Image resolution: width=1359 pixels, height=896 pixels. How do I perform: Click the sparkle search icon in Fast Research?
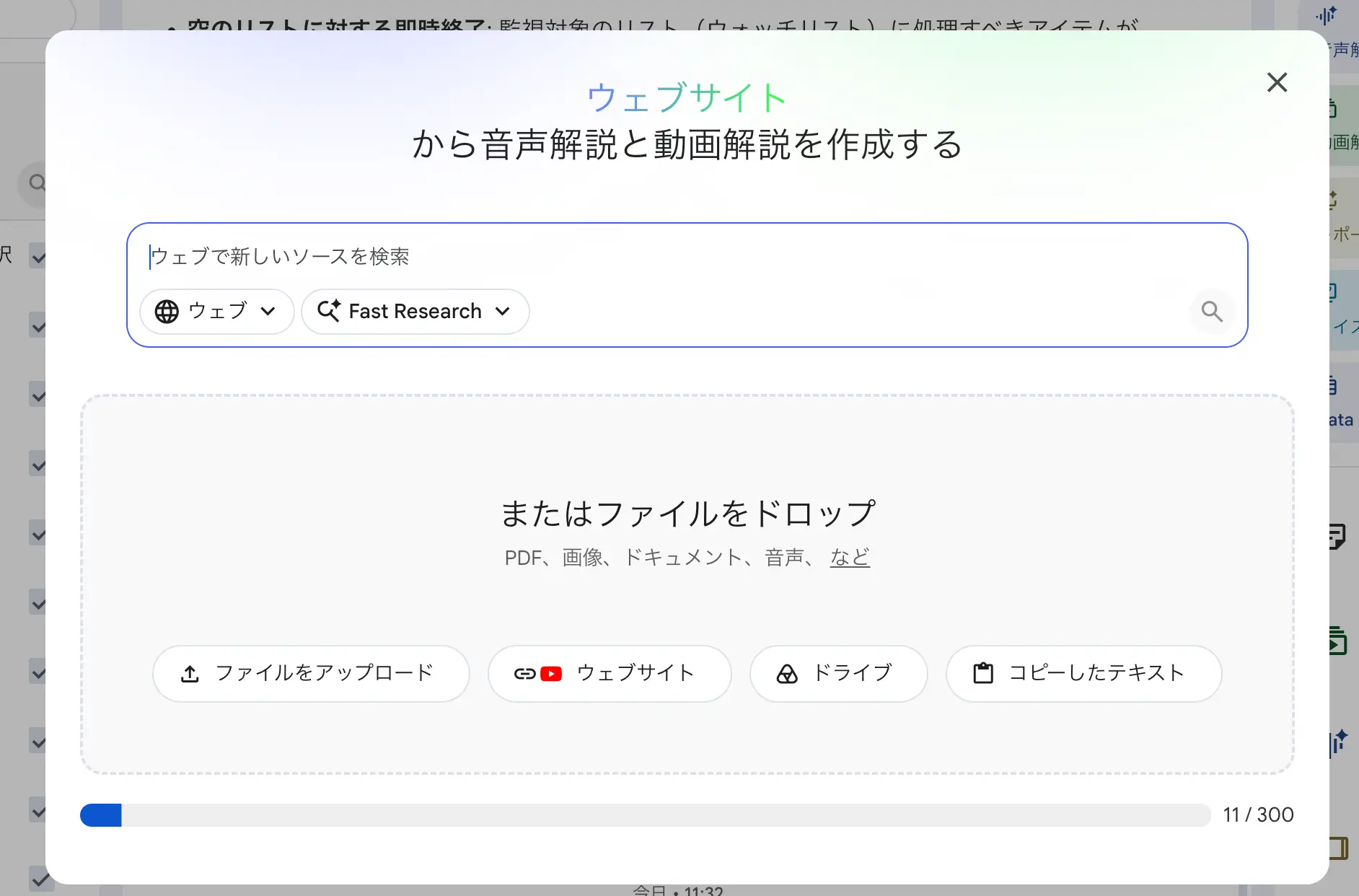pos(329,311)
